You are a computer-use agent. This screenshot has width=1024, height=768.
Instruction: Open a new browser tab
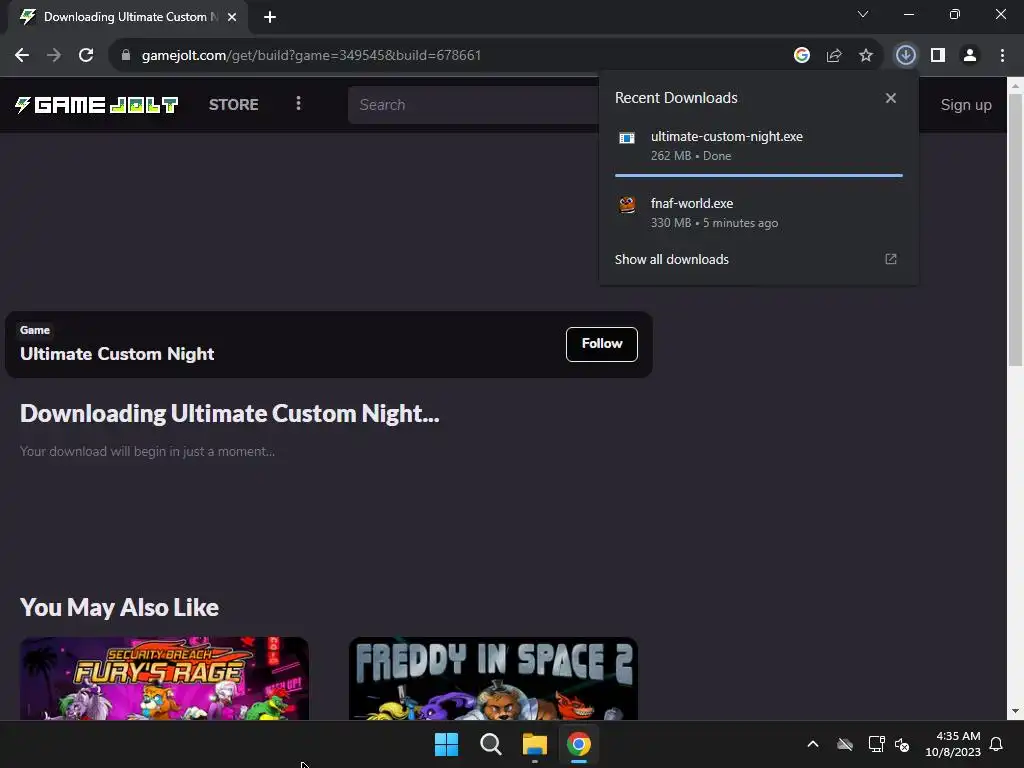270,17
